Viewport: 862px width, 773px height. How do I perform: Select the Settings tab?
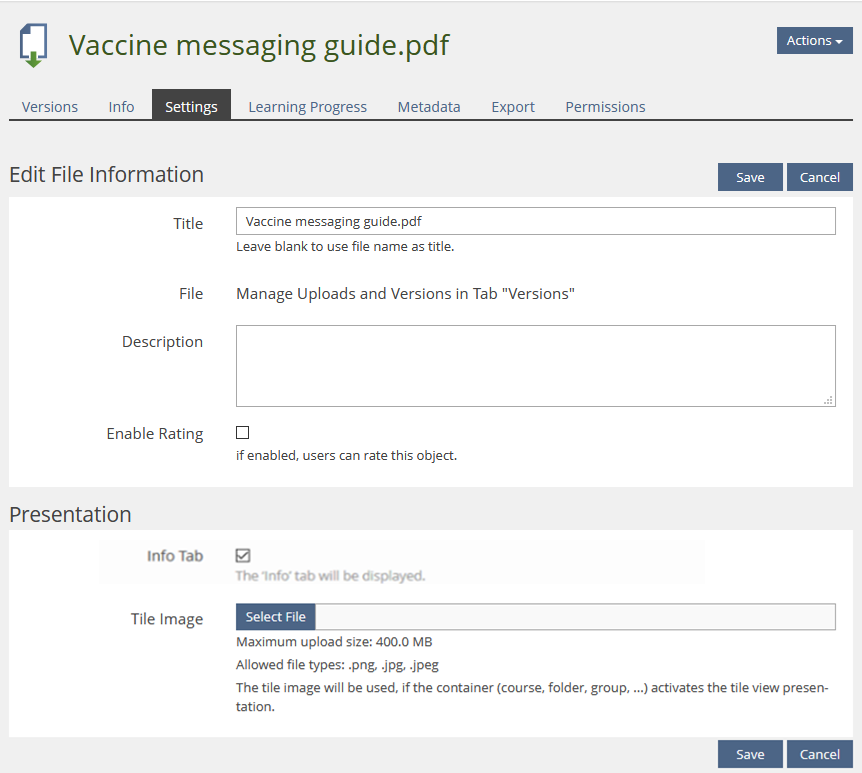191,107
